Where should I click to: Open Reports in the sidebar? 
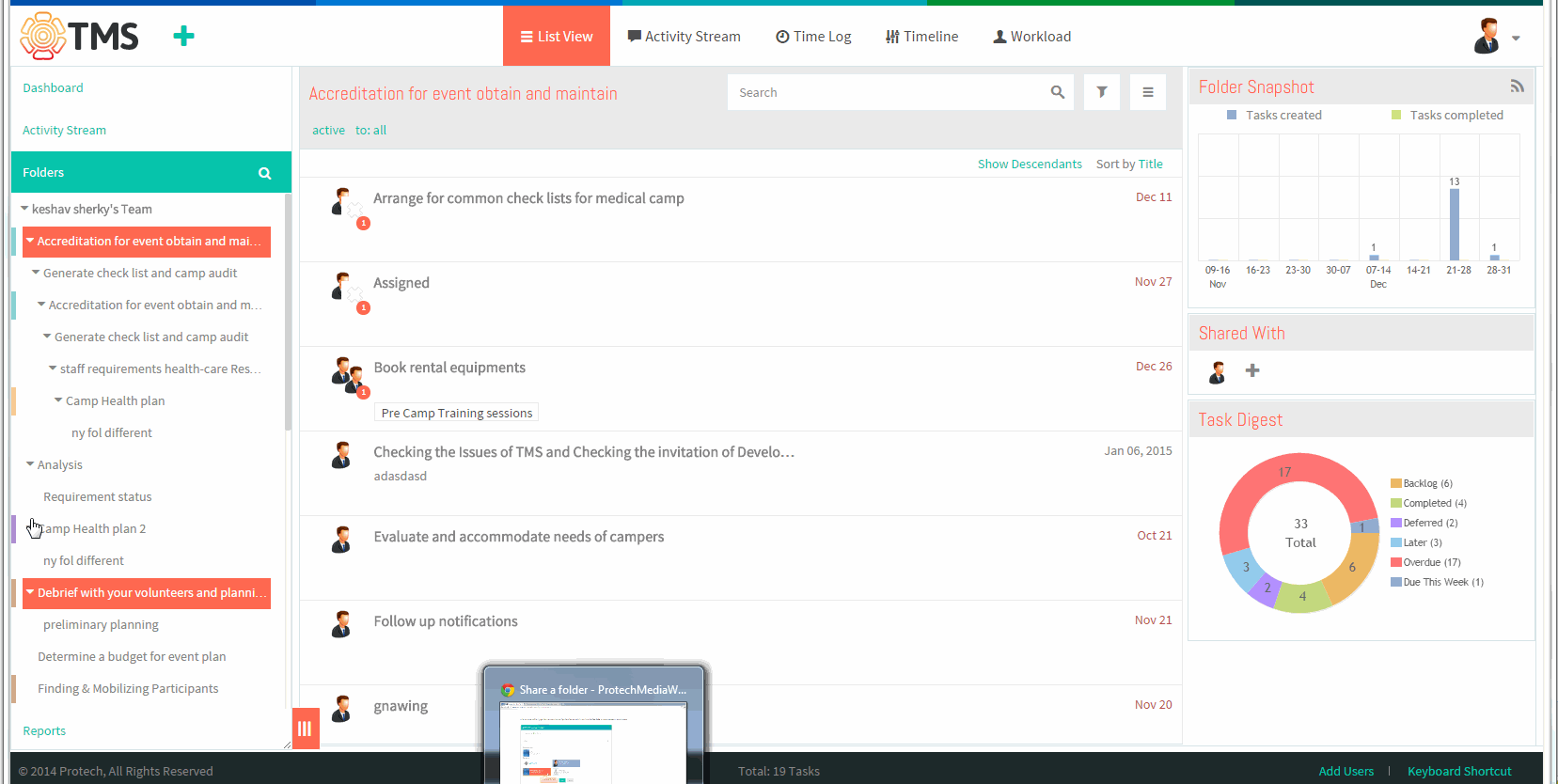pyautogui.click(x=44, y=730)
